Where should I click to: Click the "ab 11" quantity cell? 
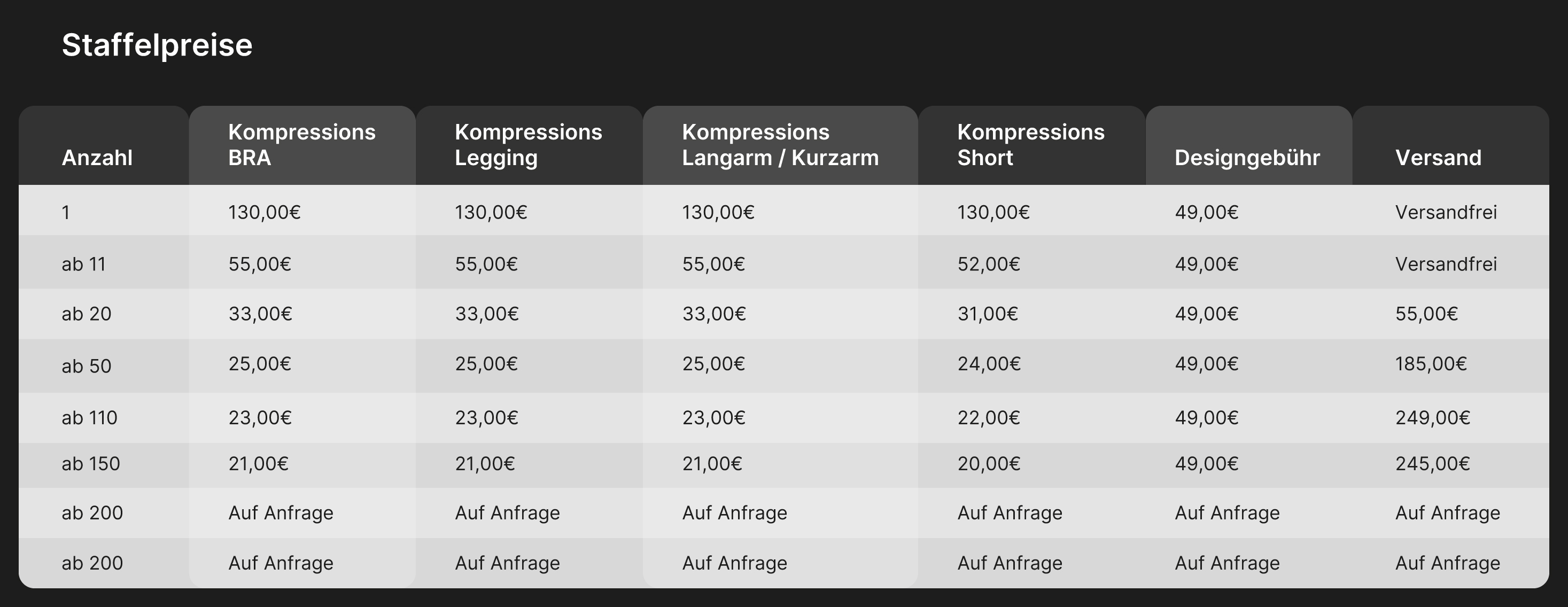pyautogui.click(x=84, y=264)
